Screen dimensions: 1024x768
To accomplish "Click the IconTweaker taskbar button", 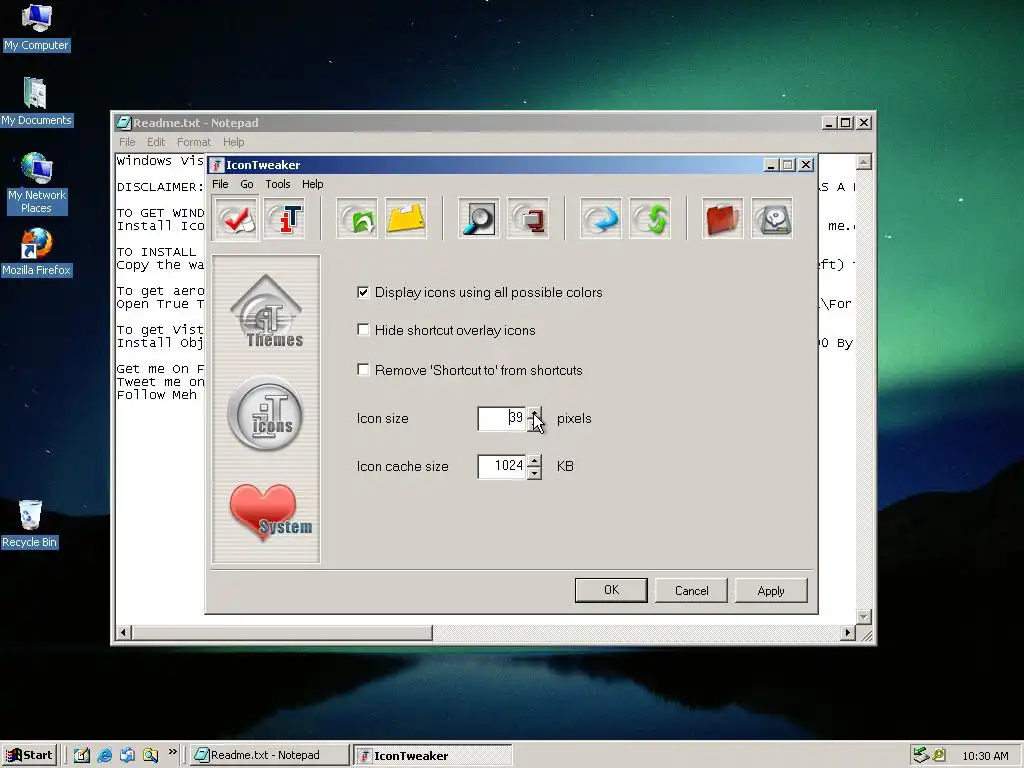I will (x=432, y=755).
